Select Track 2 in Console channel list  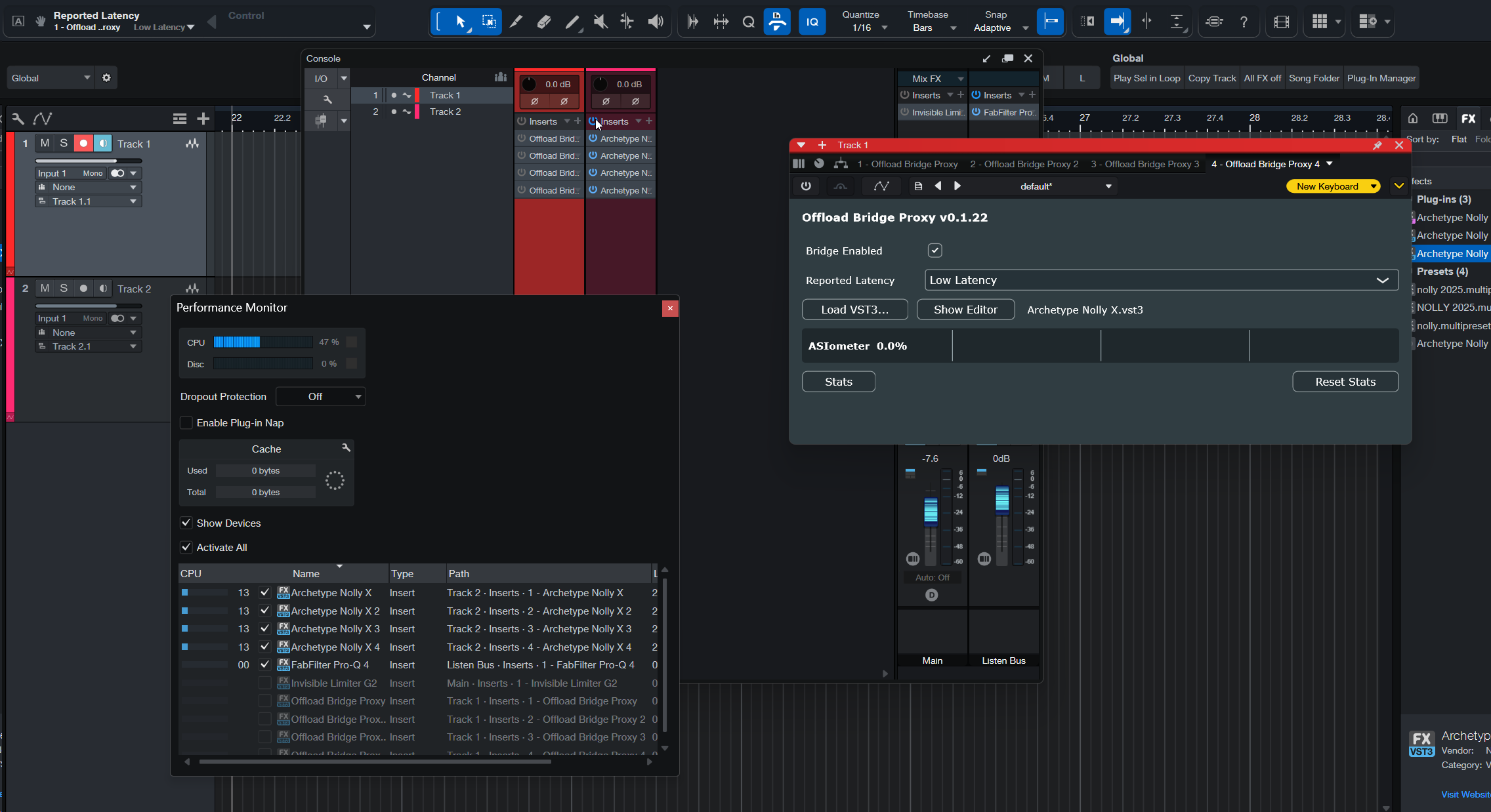tap(432, 112)
